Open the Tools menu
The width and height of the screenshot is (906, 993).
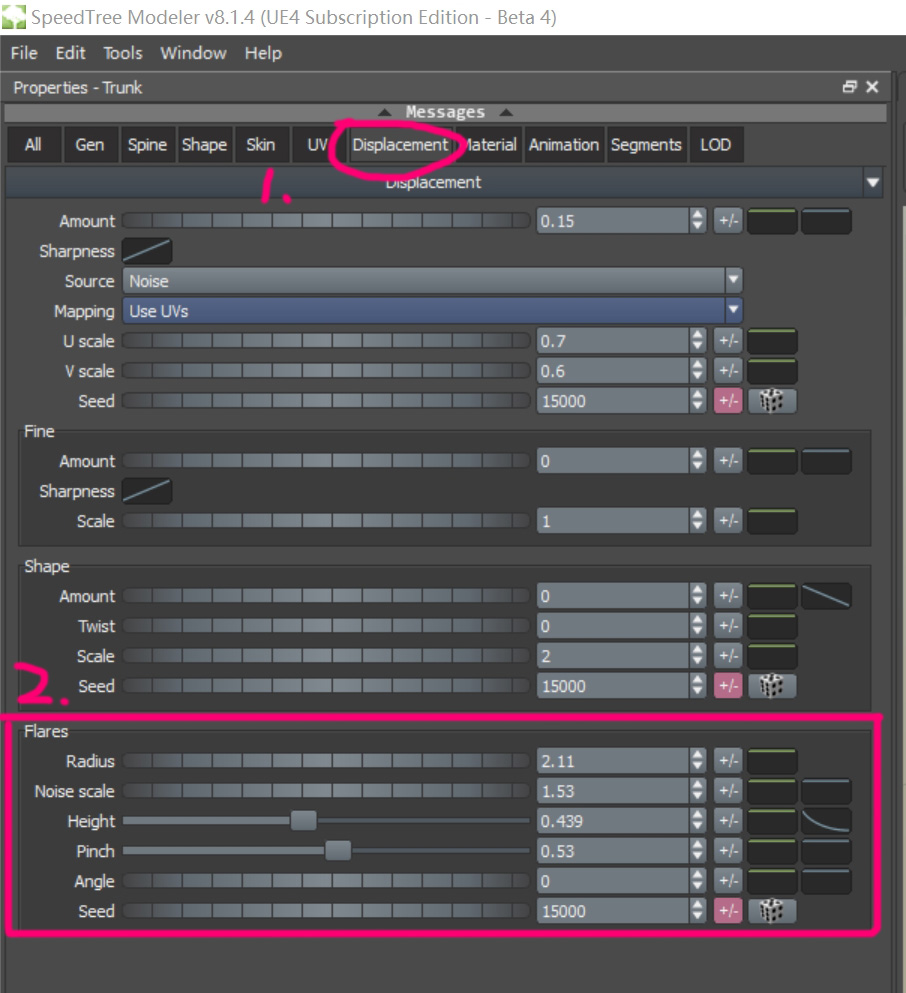pyautogui.click(x=123, y=53)
